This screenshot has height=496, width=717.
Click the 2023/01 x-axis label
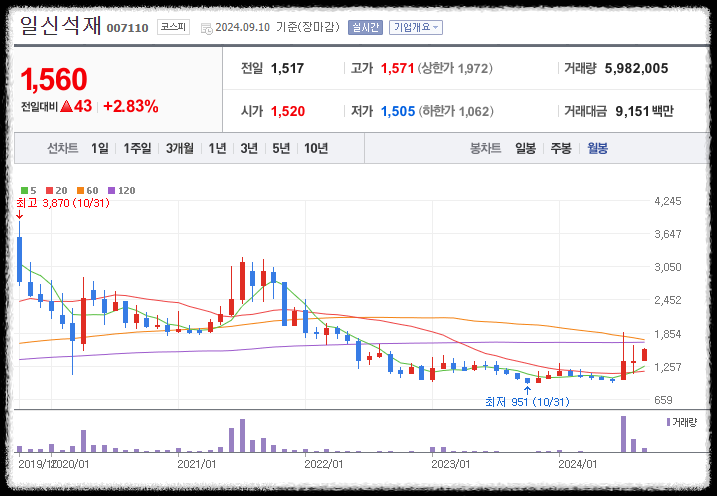[x=451, y=464]
